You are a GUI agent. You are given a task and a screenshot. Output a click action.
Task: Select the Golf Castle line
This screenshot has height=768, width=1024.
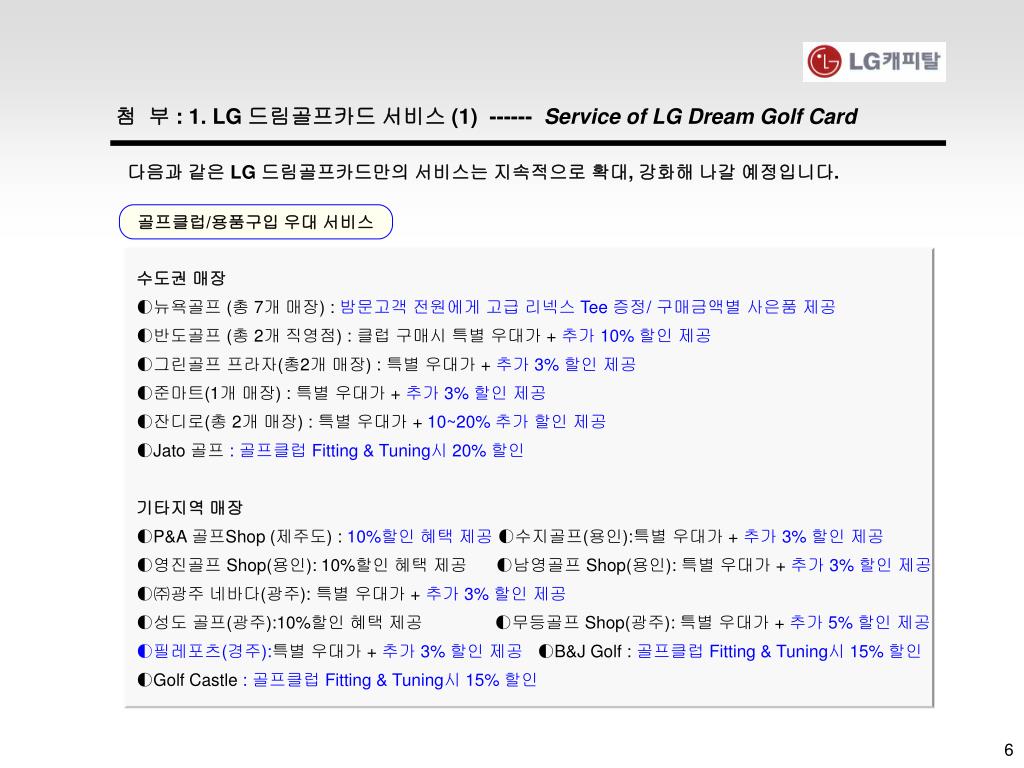click(x=337, y=680)
